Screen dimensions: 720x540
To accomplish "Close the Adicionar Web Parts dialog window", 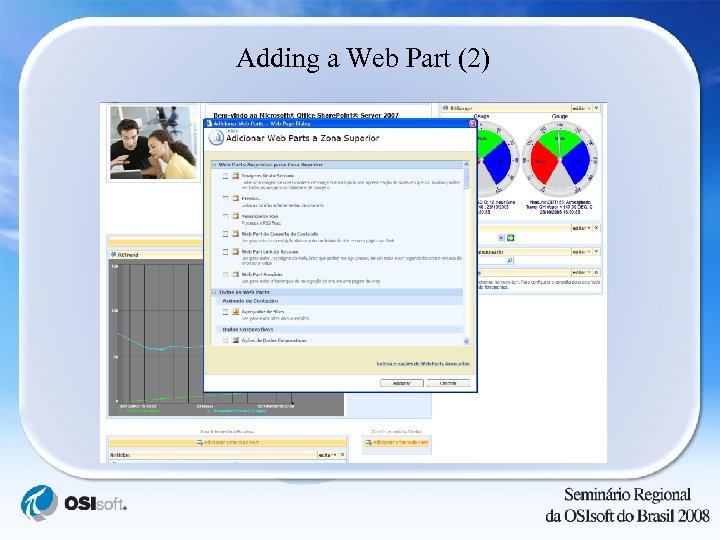I will pyautogui.click(x=472, y=124).
